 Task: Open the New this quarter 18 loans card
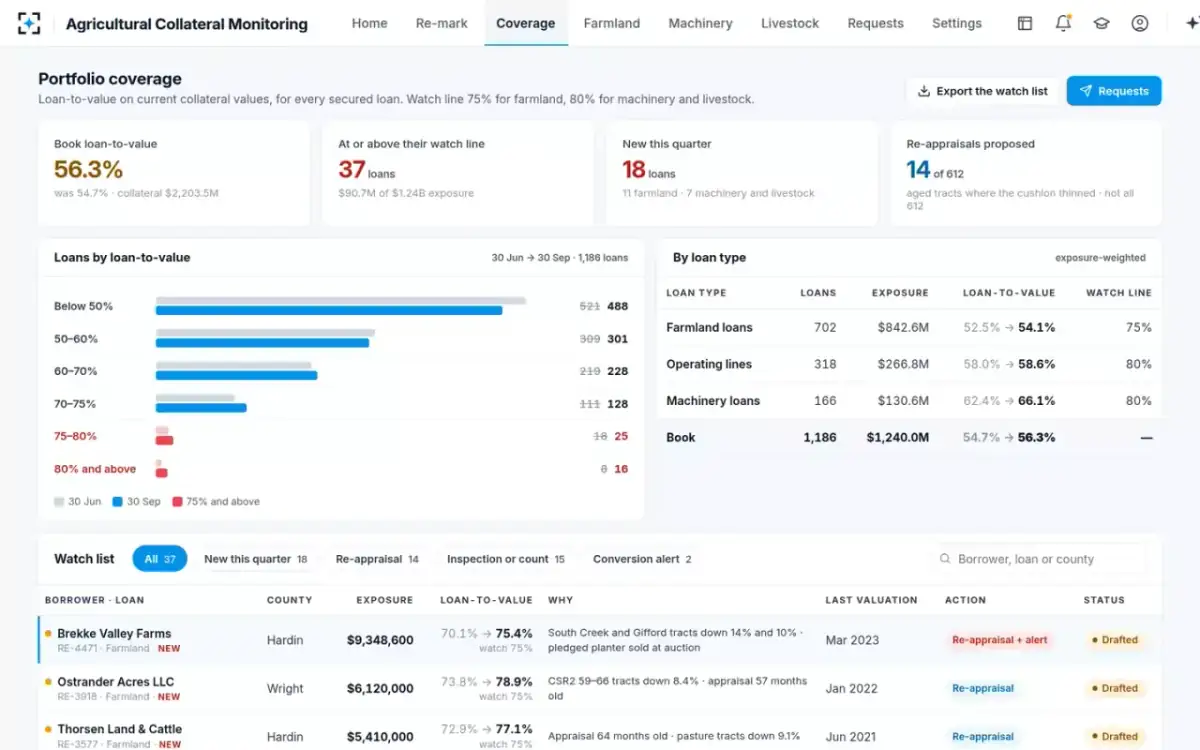tap(742, 173)
